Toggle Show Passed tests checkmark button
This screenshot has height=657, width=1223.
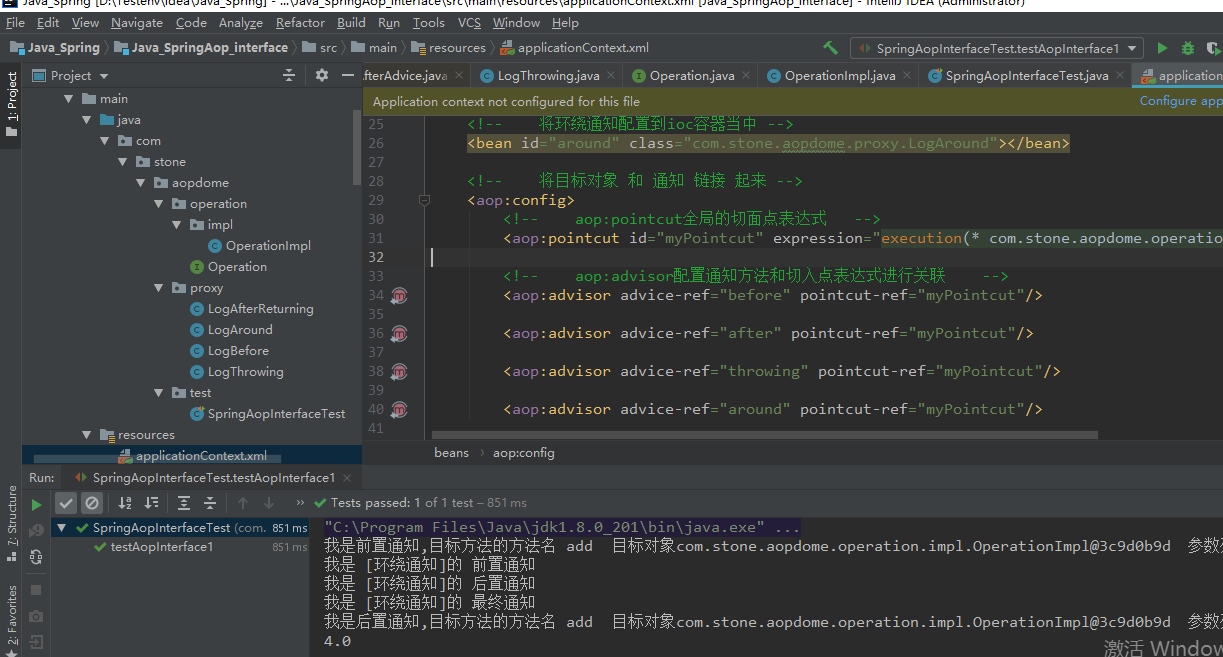click(66, 503)
